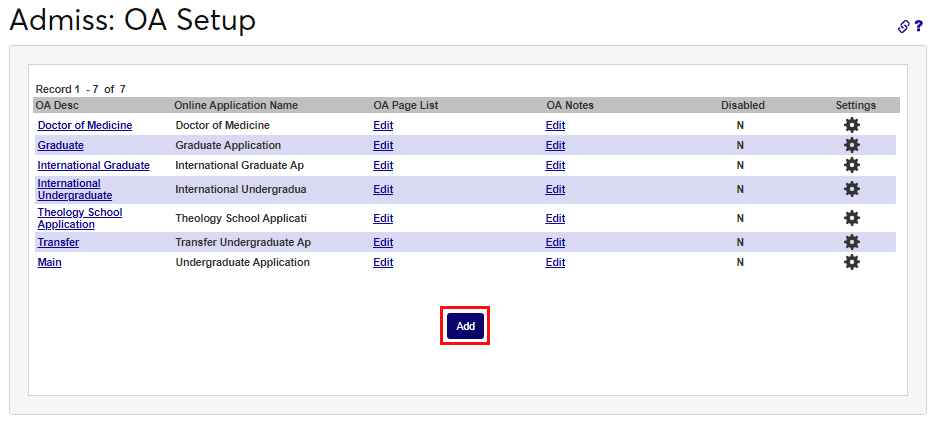This screenshot has width=936, height=423.
Task: Edit OA Notes for Main
Action: click(x=555, y=262)
